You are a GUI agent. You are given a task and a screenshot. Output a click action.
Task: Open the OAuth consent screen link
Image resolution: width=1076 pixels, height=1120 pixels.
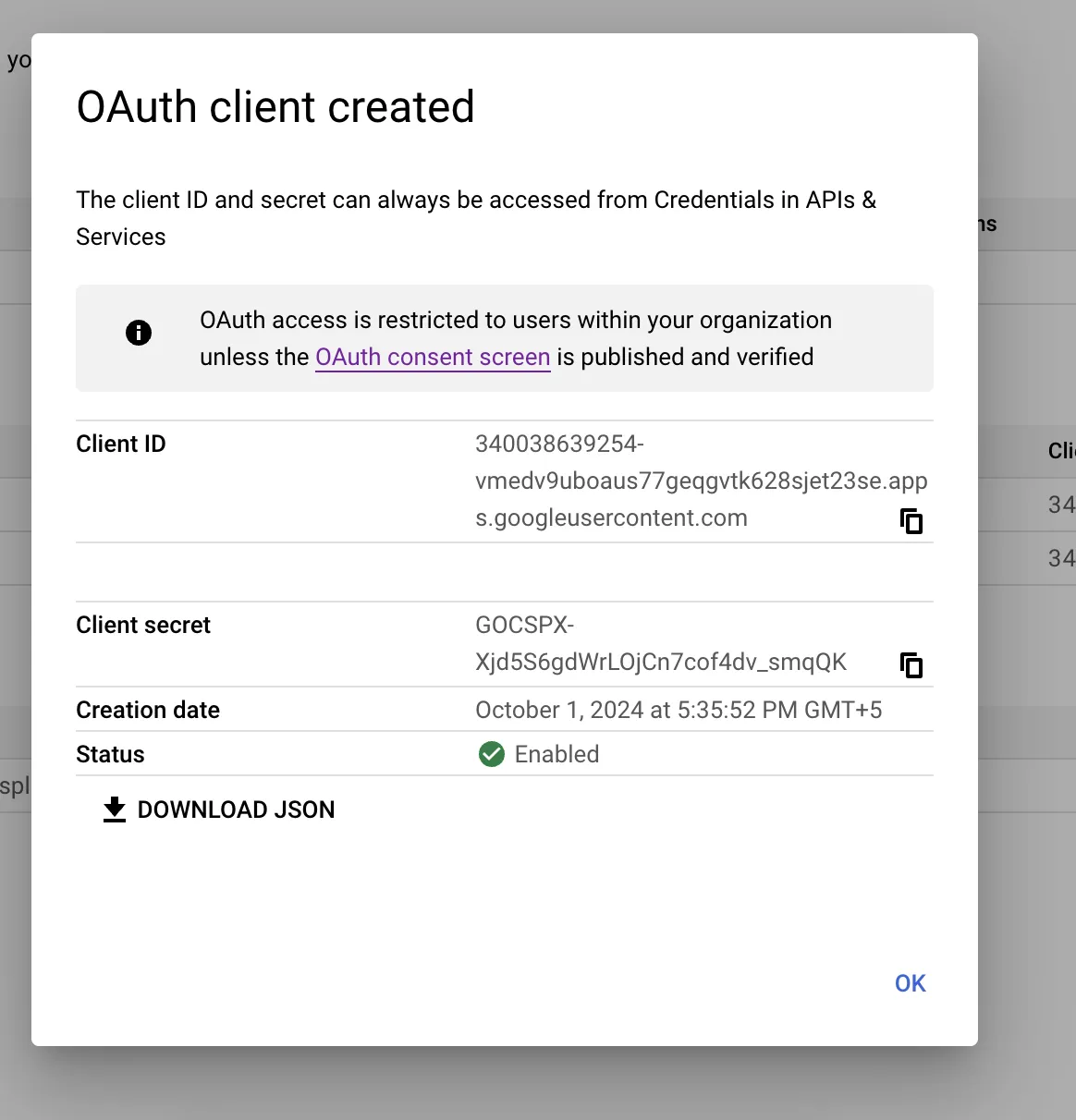coord(433,357)
